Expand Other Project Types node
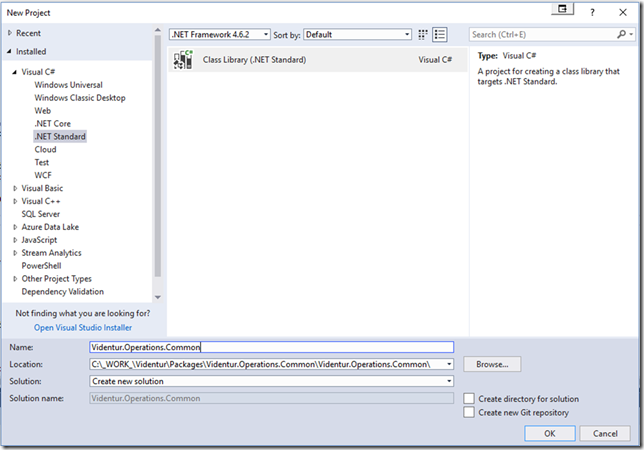644x450 pixels. [15, 279]
